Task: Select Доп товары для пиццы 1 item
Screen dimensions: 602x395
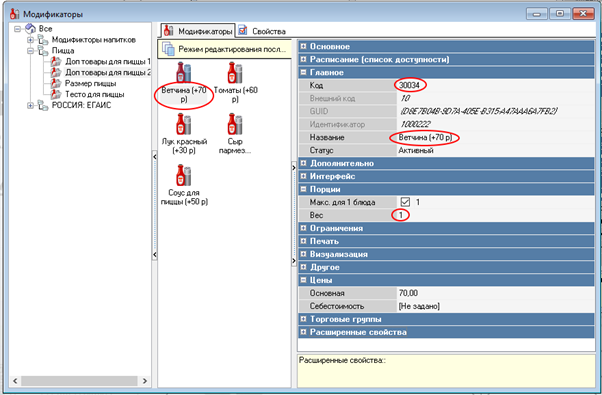Action: (x=108, y=61)
